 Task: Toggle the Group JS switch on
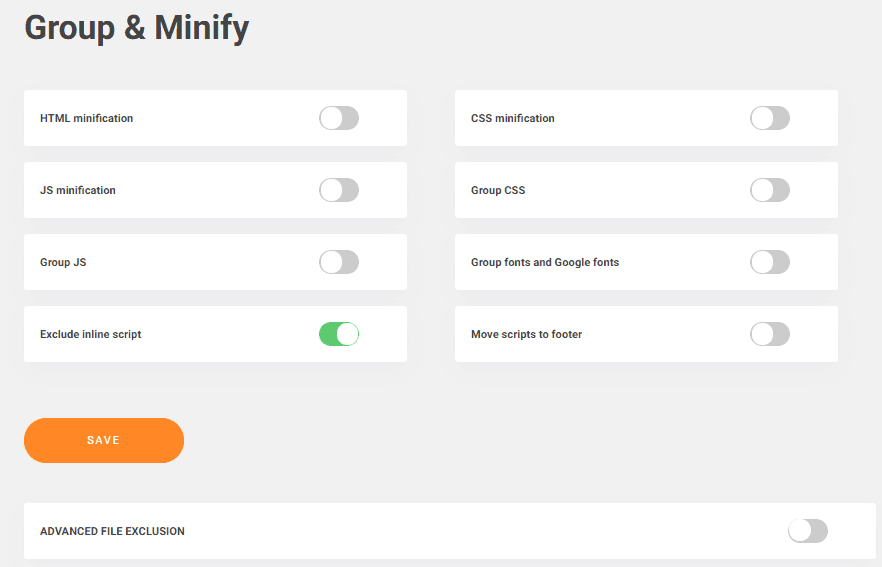pos(338,262)
